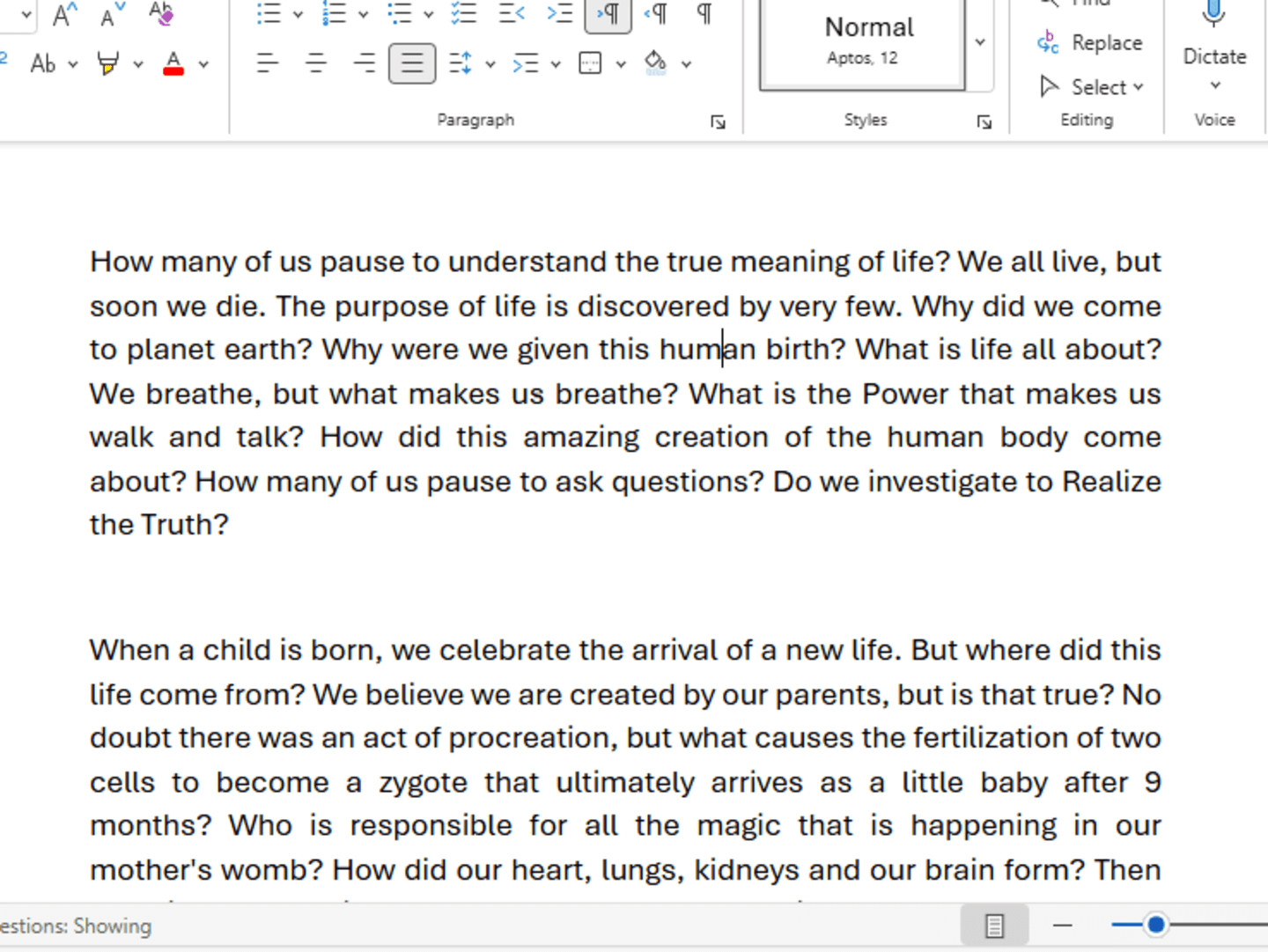Open the indent paragraph options icon
This screenshot has height=952, width=1268.
(x=526, y=63)
